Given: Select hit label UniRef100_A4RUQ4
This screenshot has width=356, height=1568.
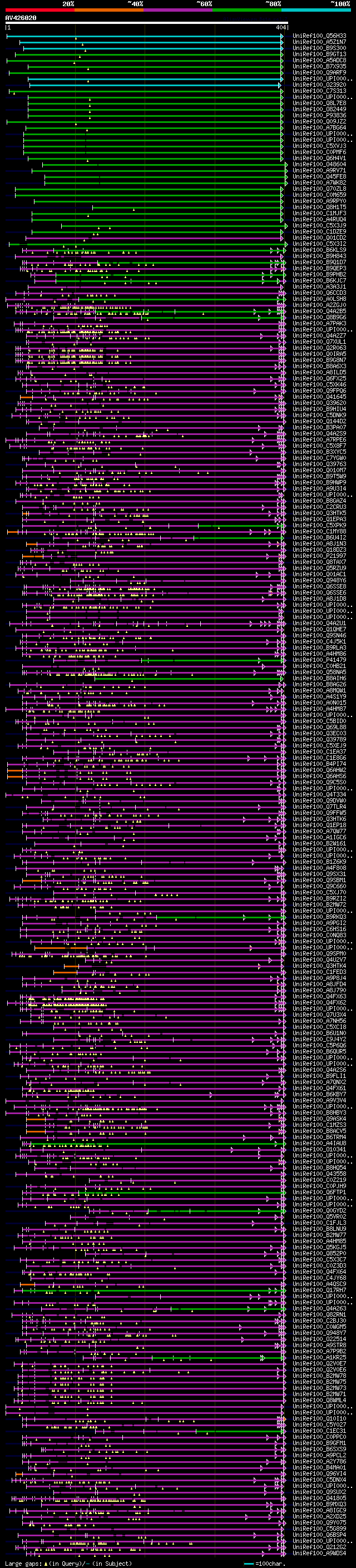Looking at the screenshot, I should (319, 219).
